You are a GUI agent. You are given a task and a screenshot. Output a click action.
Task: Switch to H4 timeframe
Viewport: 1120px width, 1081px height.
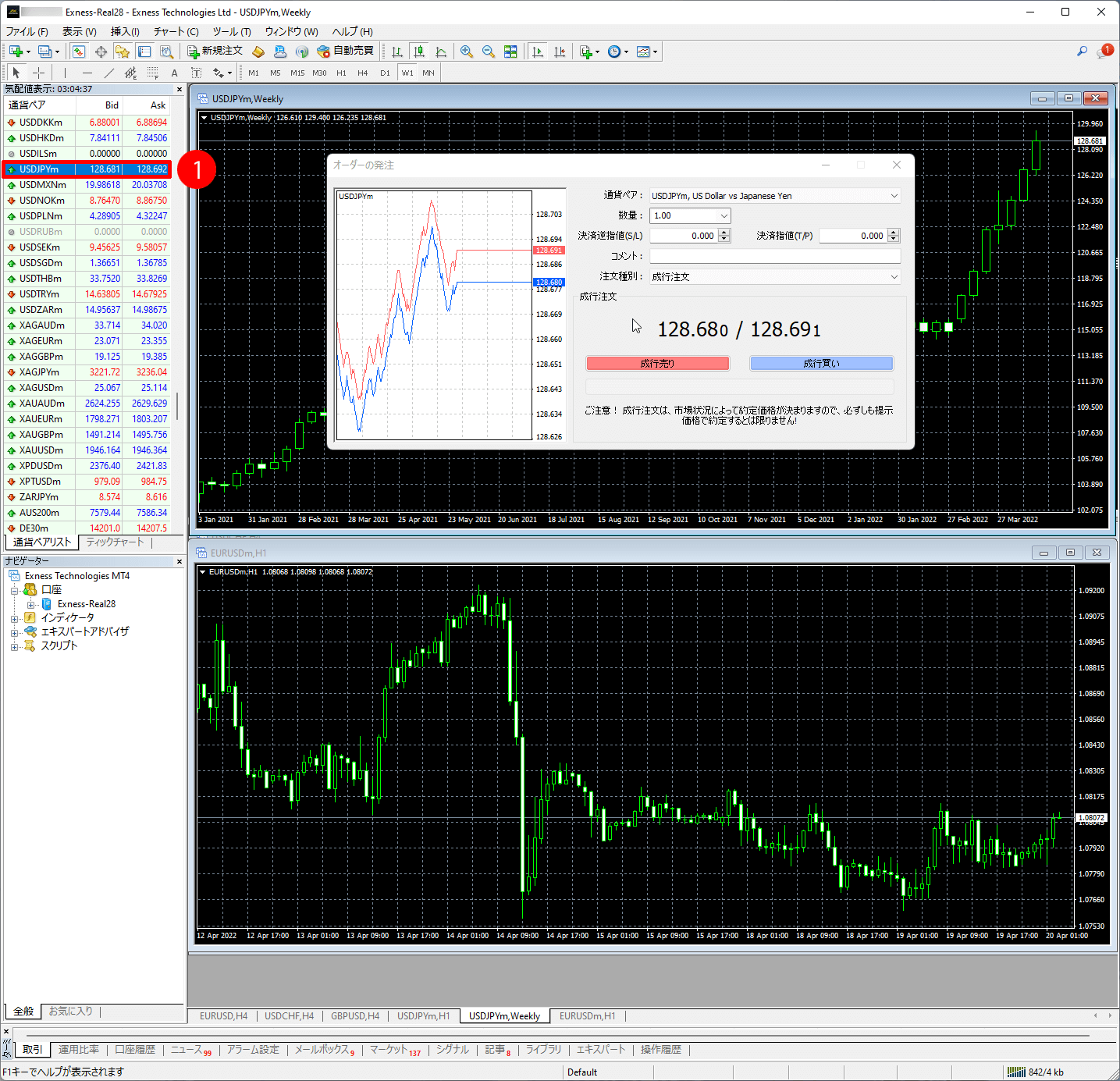click(x=363, y=73)
